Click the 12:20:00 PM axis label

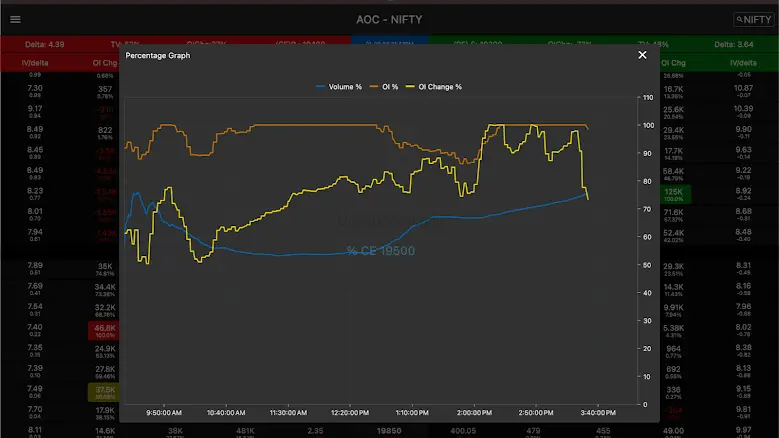coord(350,413)
